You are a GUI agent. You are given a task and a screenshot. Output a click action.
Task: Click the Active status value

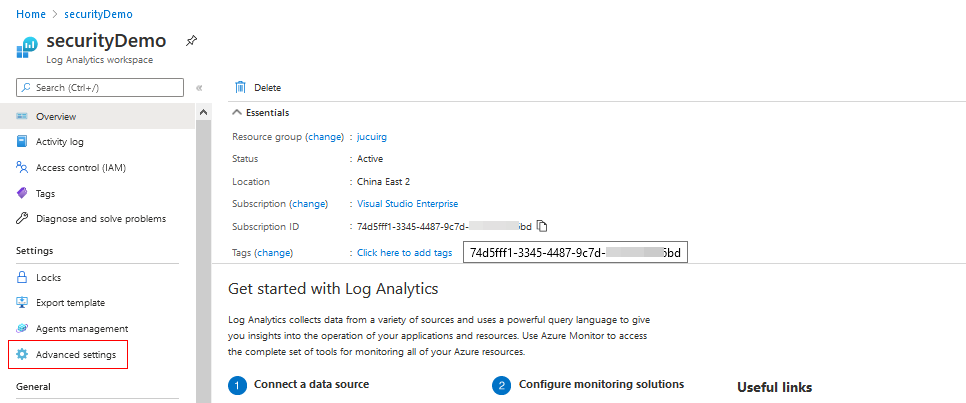point(370,158)
